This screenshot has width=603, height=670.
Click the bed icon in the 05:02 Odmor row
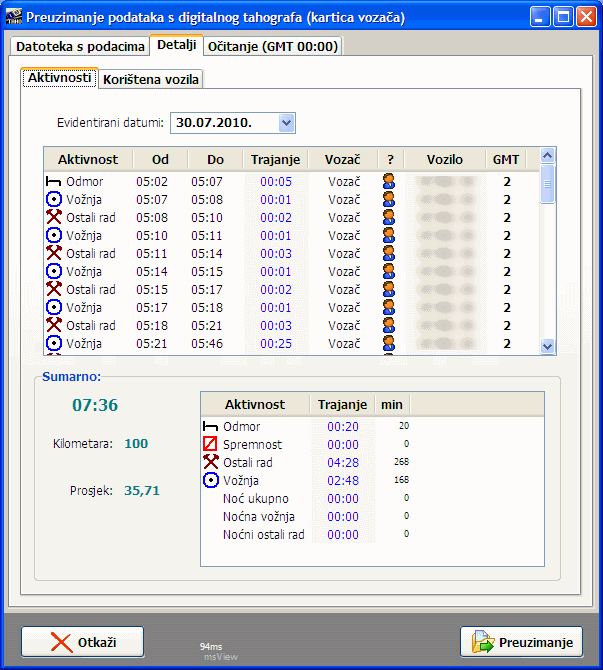[54, 182]
